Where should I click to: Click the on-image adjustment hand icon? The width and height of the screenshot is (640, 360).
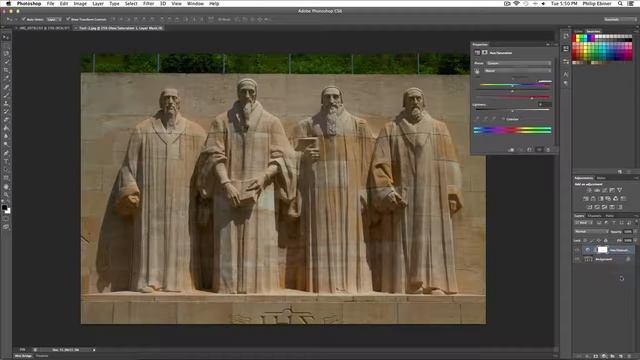tap(477, 71)
